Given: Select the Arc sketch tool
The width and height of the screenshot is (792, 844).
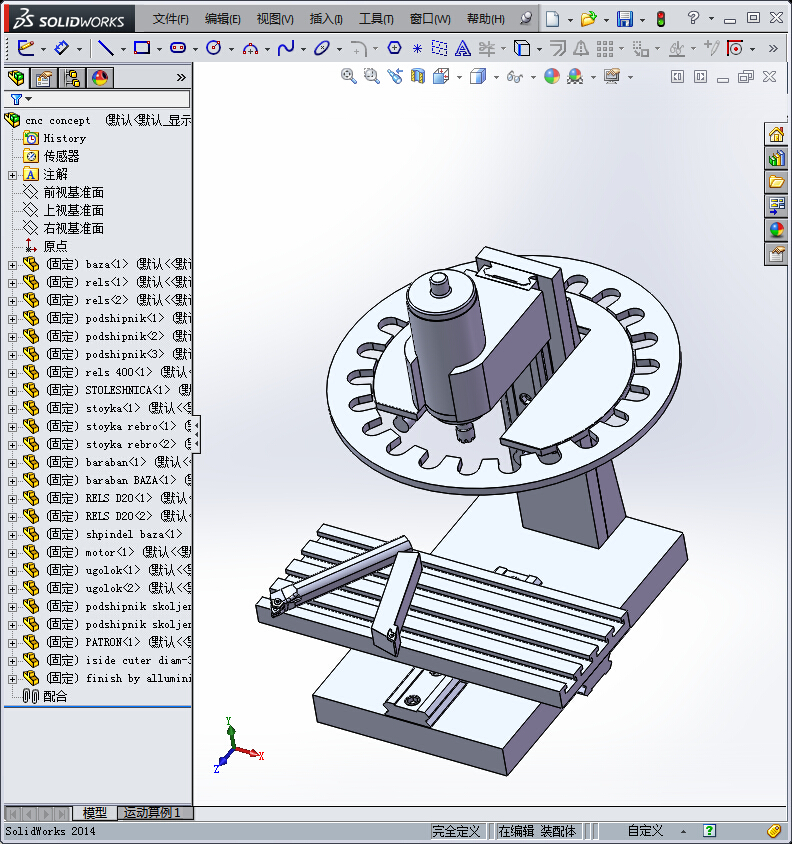Looking at the screenshot, I should click(250, 48).
